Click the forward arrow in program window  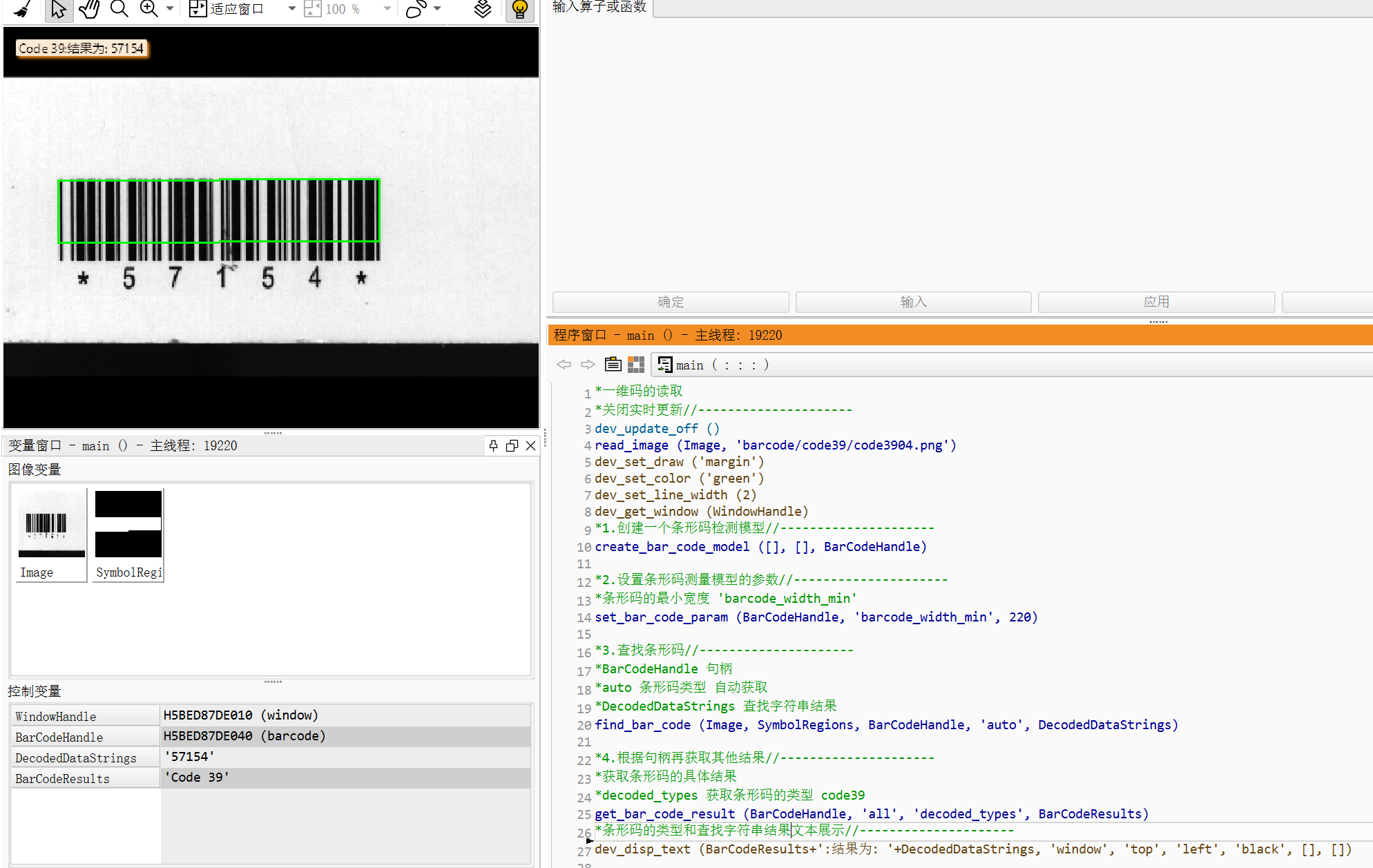click(588, 365)
